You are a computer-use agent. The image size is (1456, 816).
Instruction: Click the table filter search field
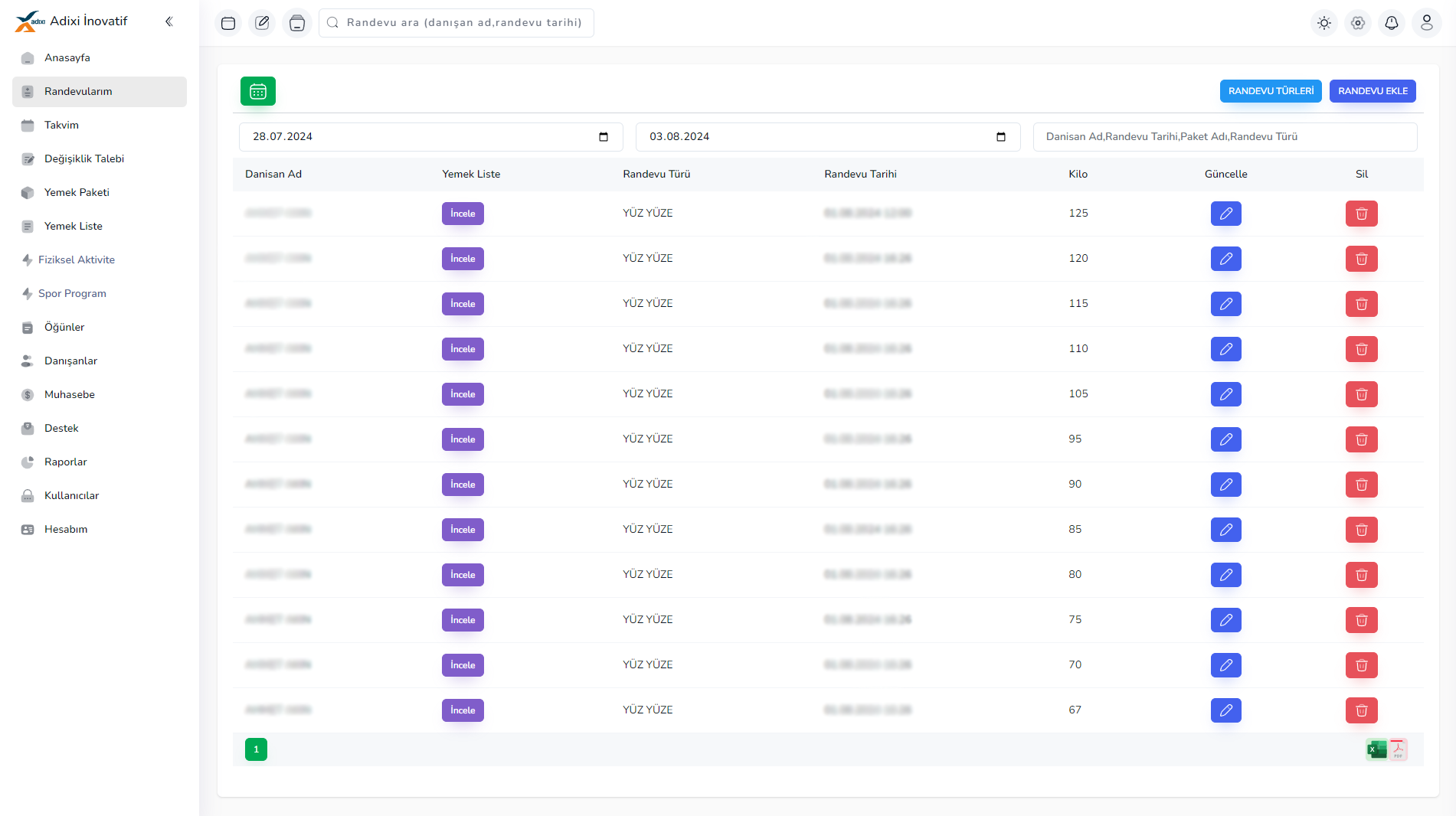point(1225,137)
